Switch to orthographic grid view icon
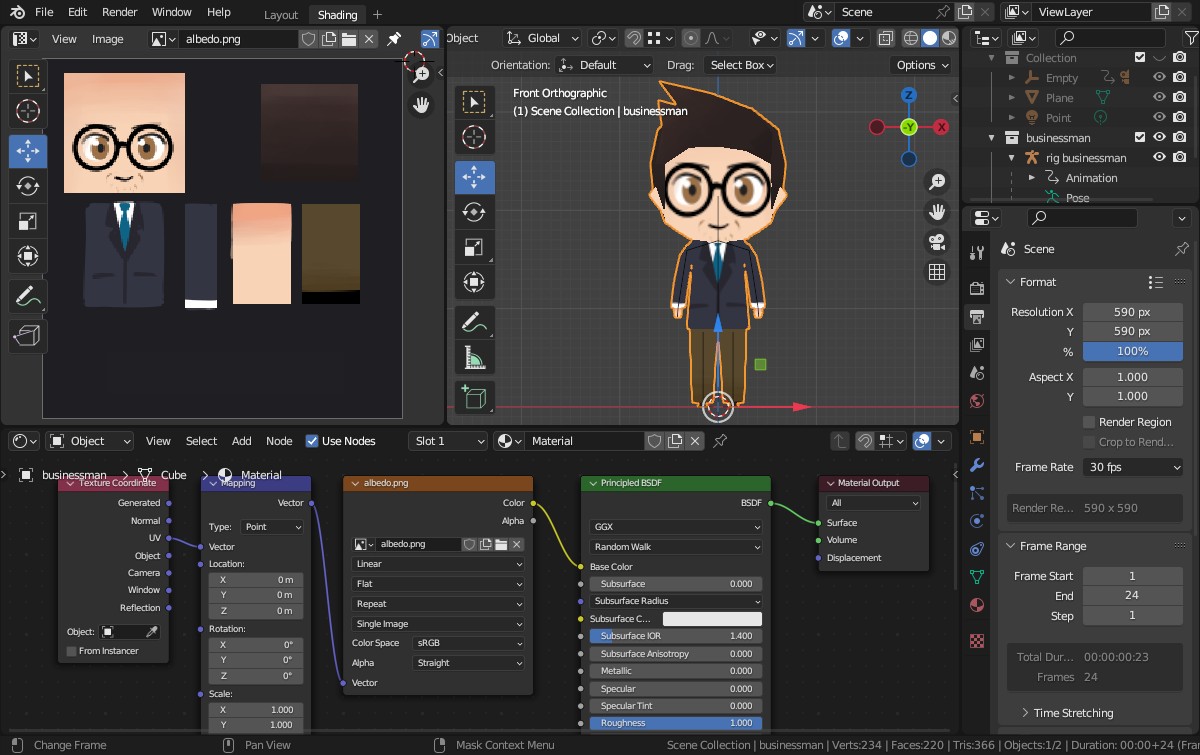Viewport: 1200px width, 755px height. coord(937,272)
